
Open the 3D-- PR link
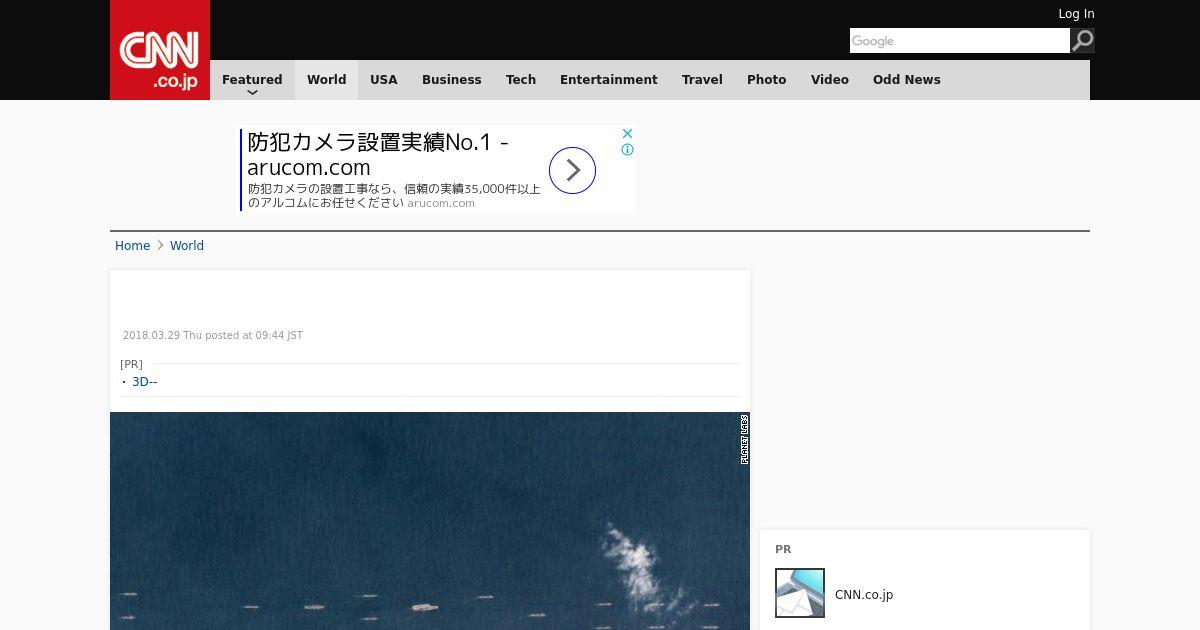point(145,382)
